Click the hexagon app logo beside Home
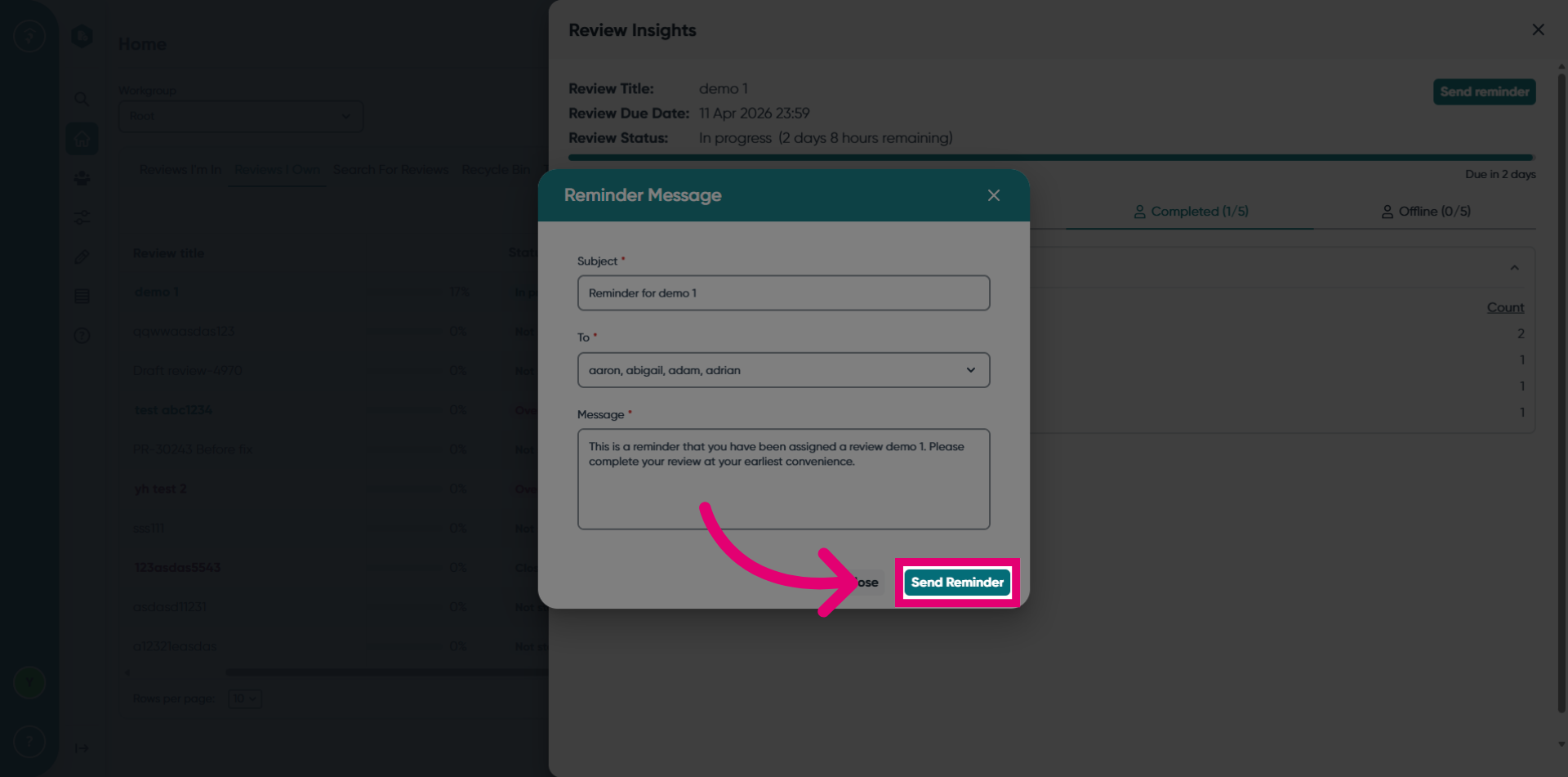 [x=82, y=36]
